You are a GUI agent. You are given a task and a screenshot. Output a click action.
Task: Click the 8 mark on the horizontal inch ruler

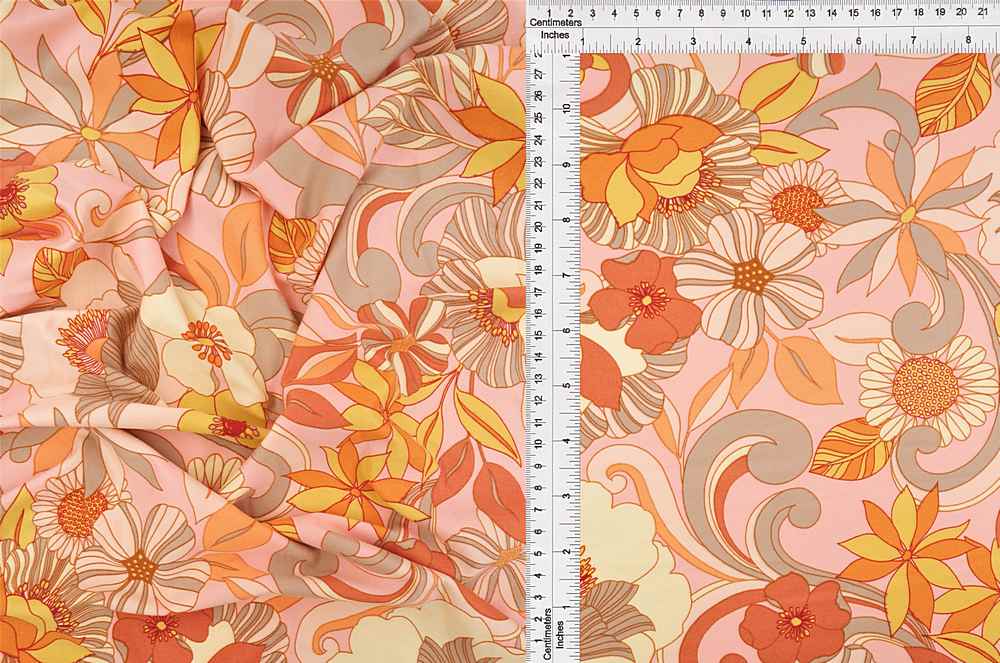point(968,41)
